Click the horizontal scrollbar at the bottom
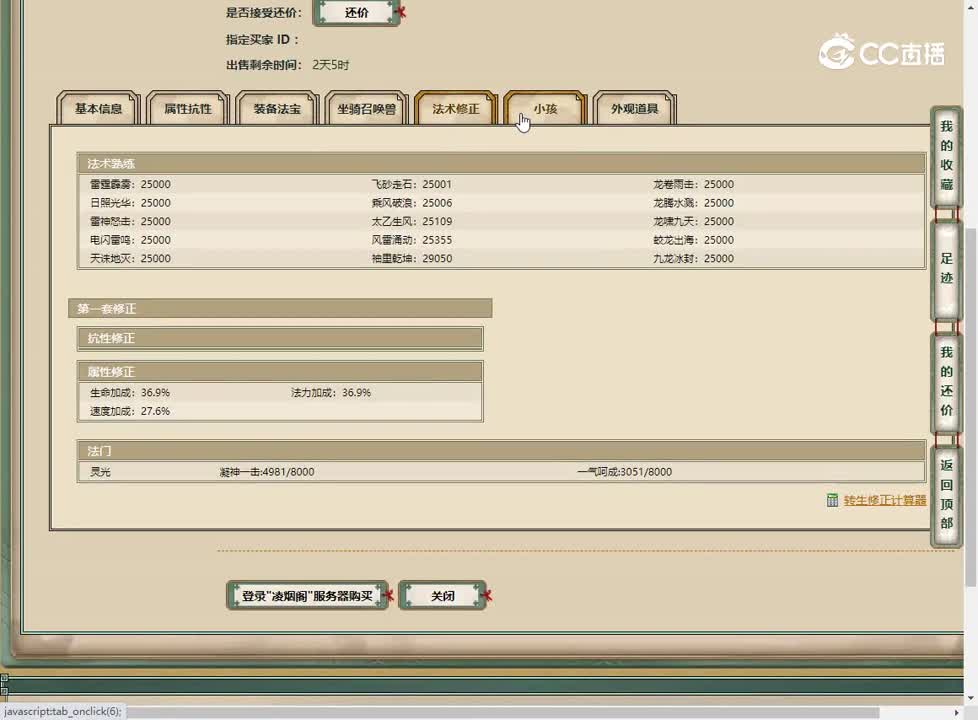The image size is (978, 720). coord(503,712)
